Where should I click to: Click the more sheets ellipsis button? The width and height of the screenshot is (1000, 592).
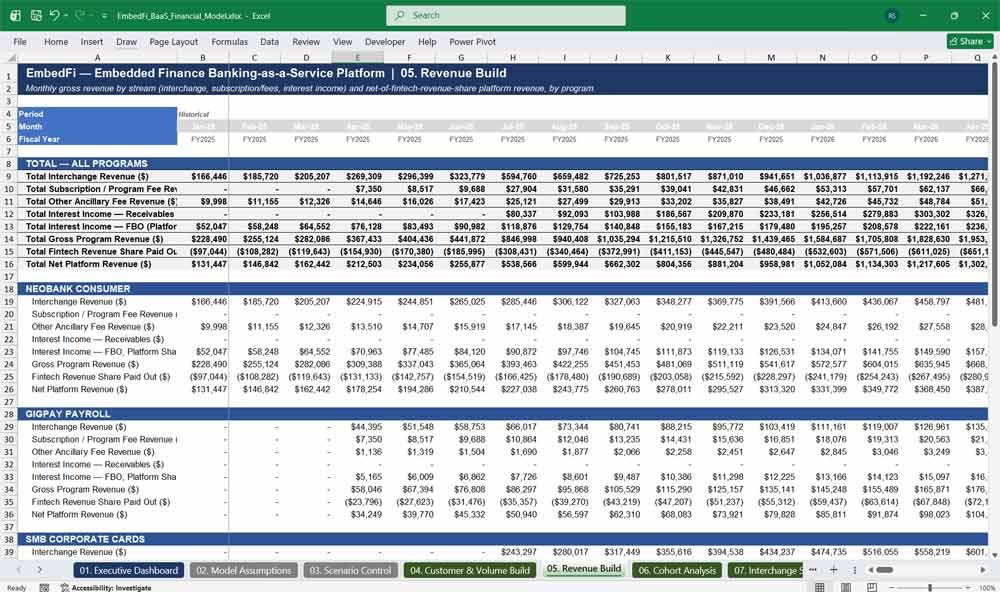812,570
